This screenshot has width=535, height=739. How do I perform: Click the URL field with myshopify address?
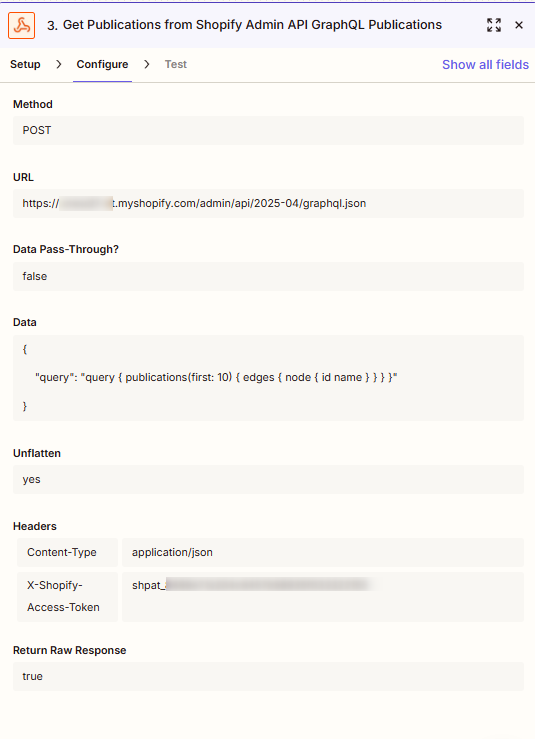[x=268, y=204]
